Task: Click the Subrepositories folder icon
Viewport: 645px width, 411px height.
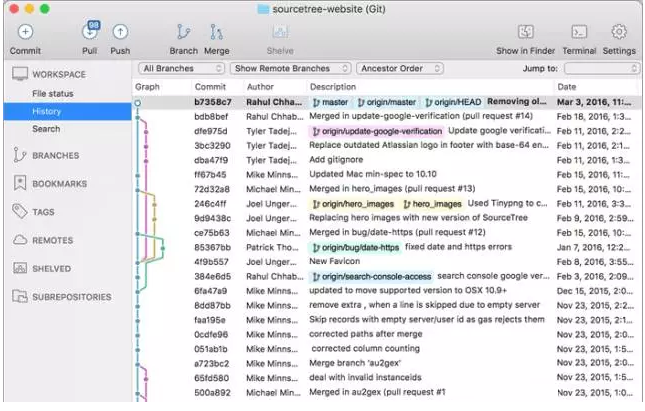Action: point(20,296)
